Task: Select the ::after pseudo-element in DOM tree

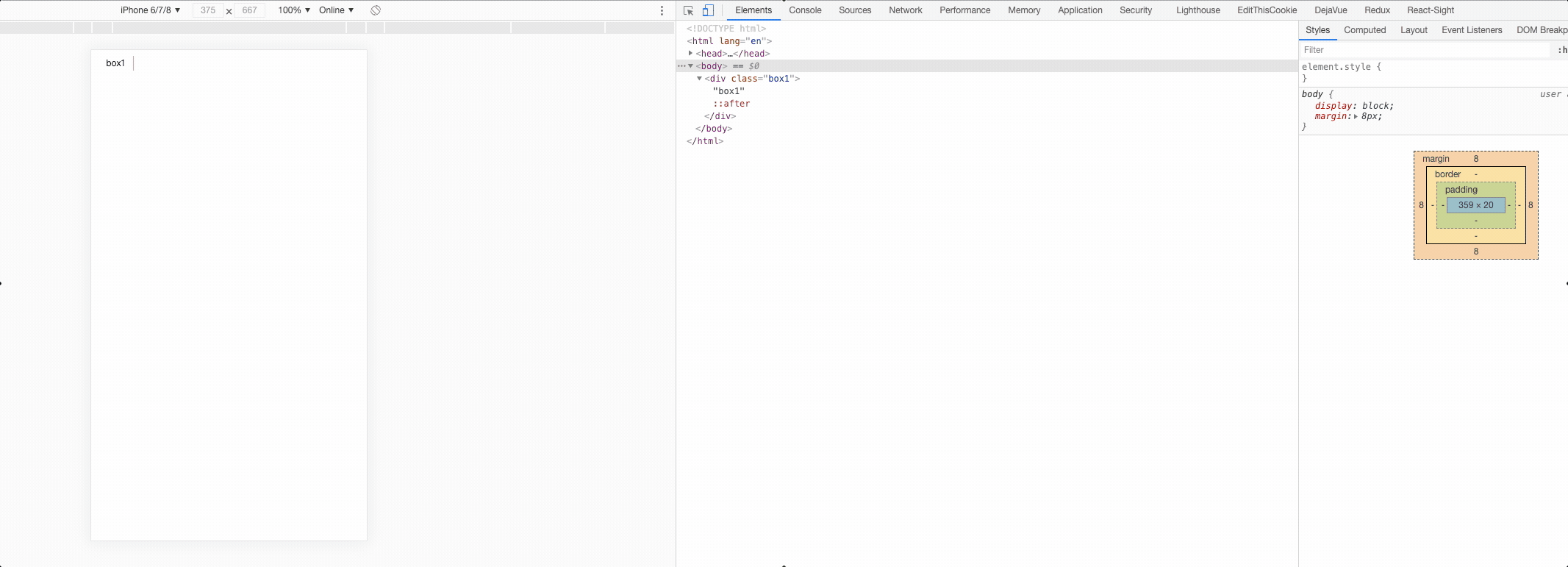Action: 731,104
